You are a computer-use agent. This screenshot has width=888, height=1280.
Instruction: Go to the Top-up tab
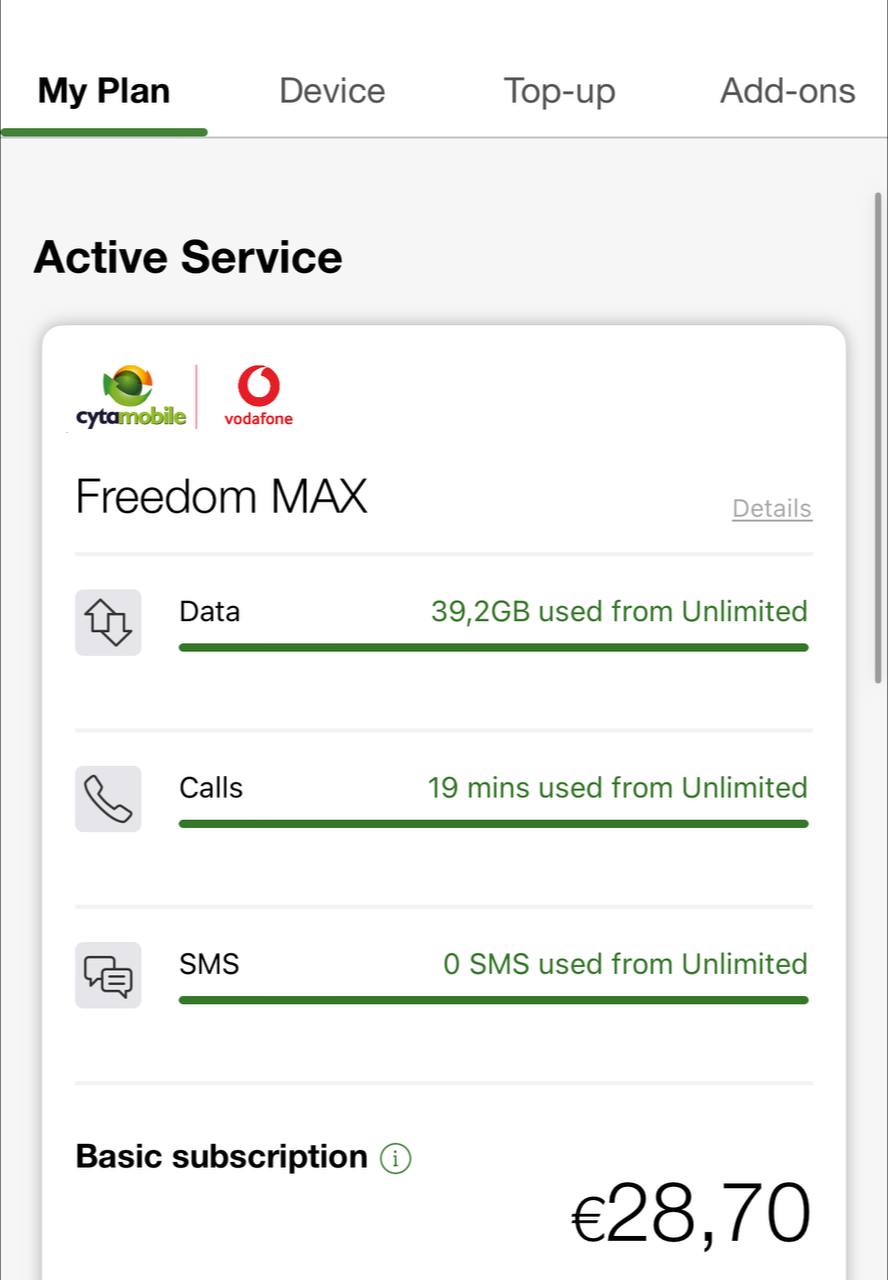point(559,91)
